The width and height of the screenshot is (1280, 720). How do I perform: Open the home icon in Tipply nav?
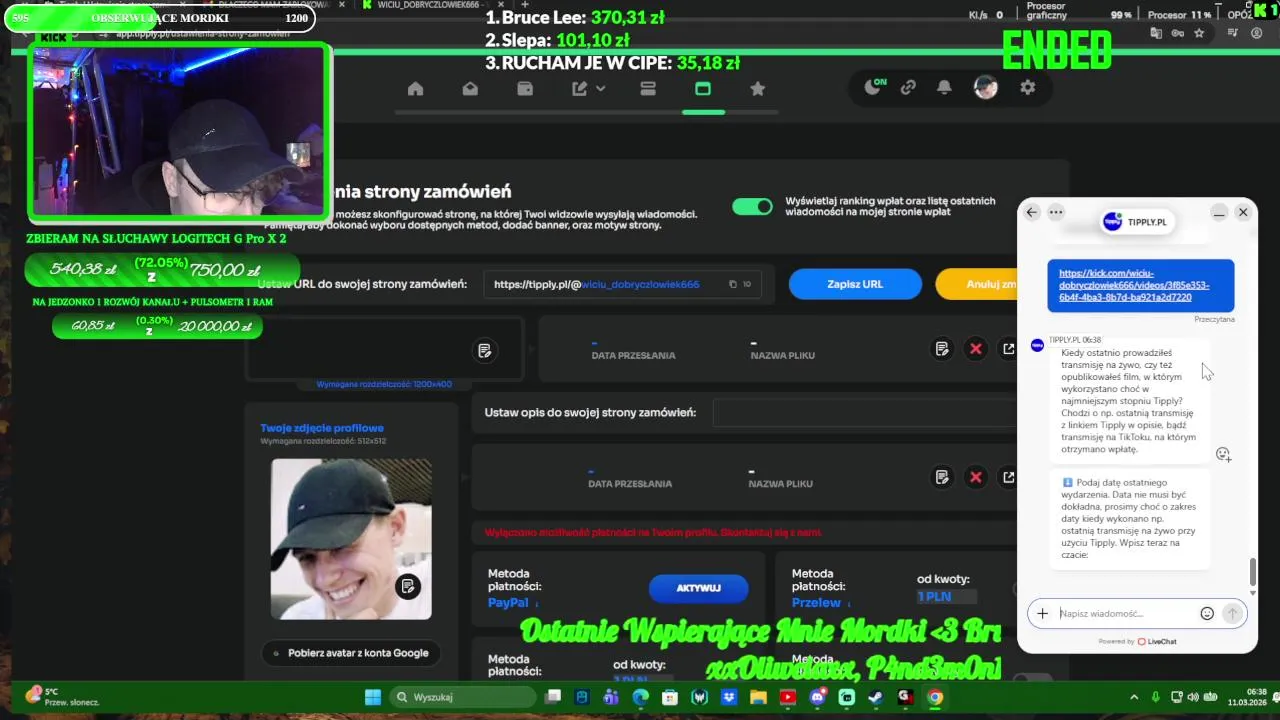click(415, 89)
